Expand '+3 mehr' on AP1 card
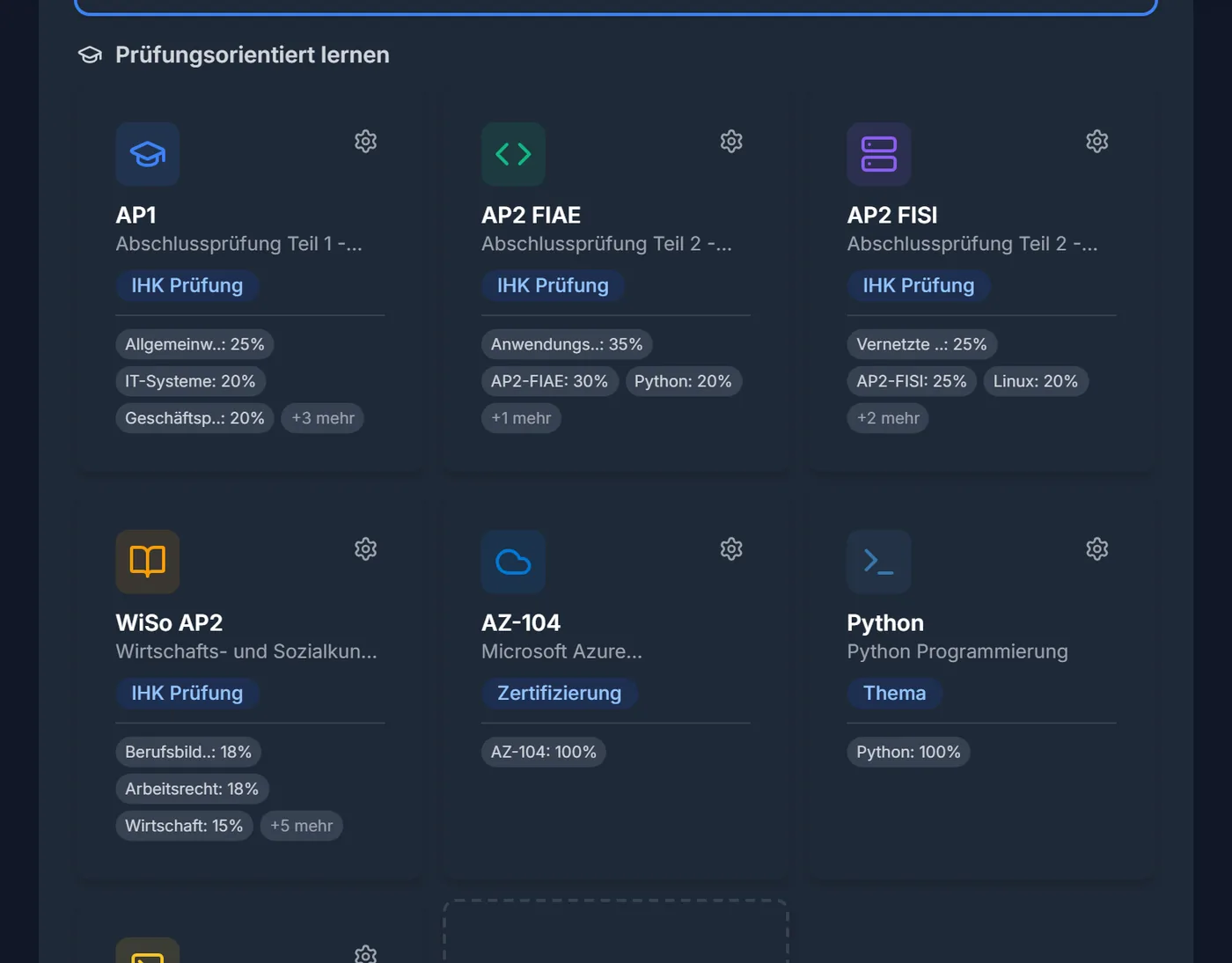This screenshot has width=1232, height=963. (x=323, y=418)
